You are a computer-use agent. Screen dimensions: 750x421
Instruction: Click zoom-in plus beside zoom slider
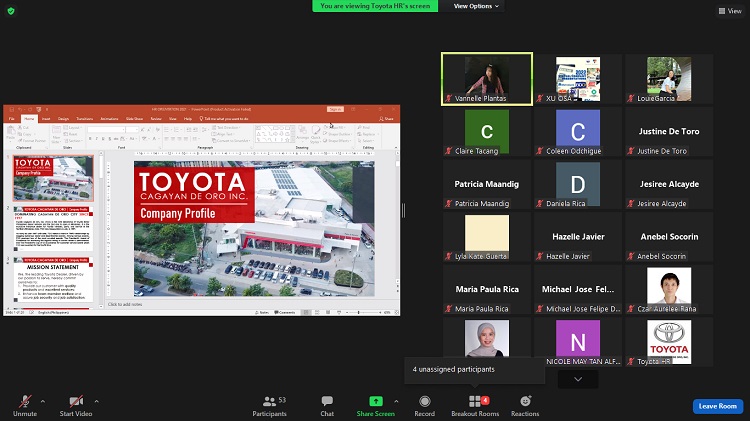pos(381,312)
